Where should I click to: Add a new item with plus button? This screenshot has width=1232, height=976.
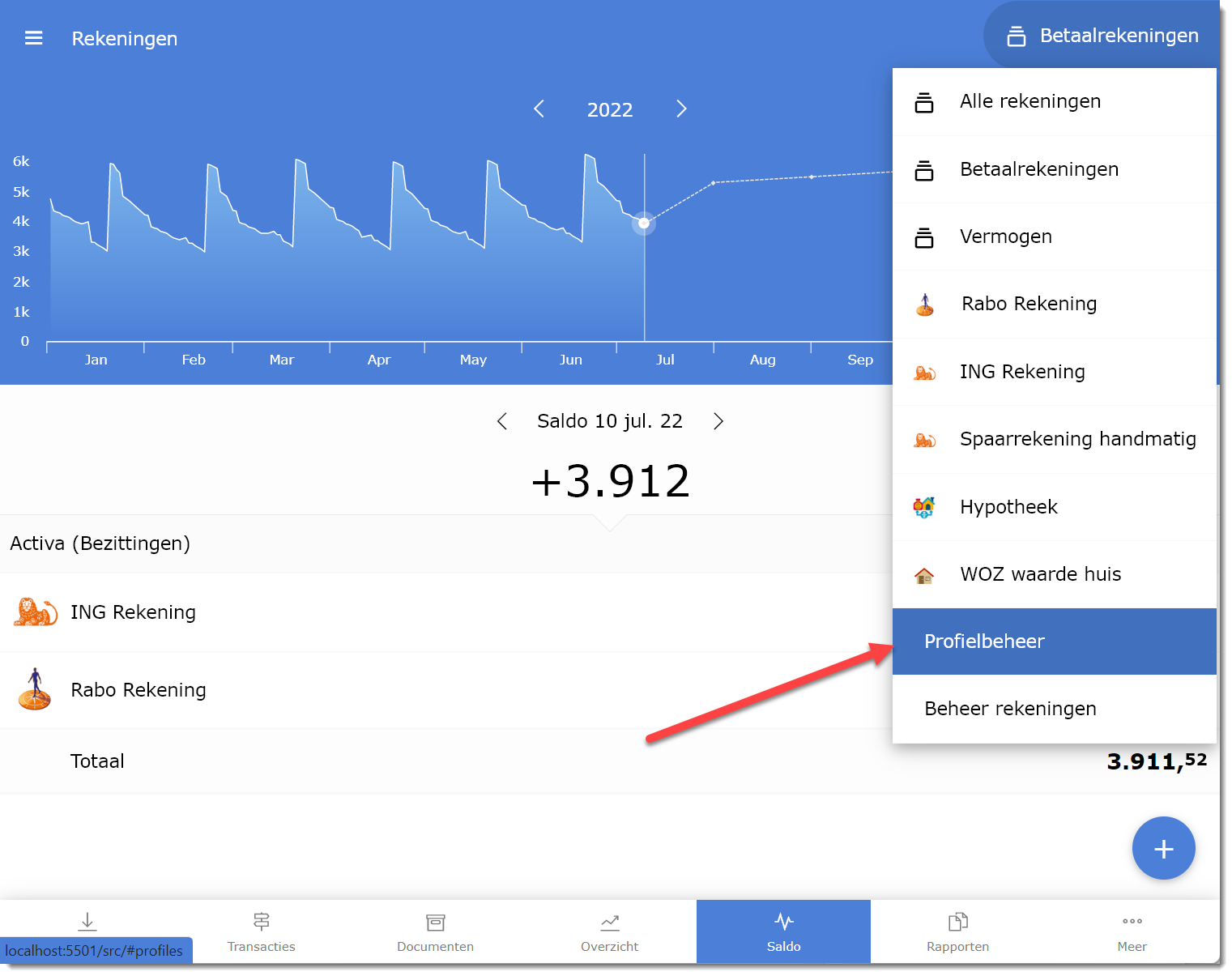coord(1164,848)
